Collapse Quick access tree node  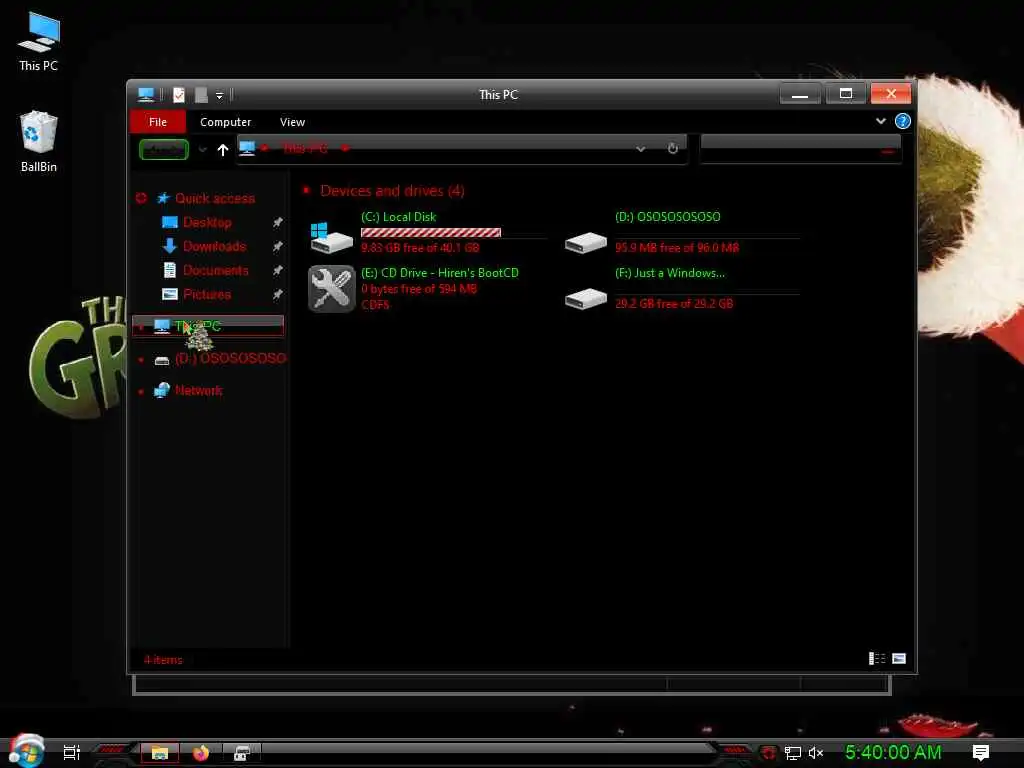pyautogui.click(x=141, y=198)
